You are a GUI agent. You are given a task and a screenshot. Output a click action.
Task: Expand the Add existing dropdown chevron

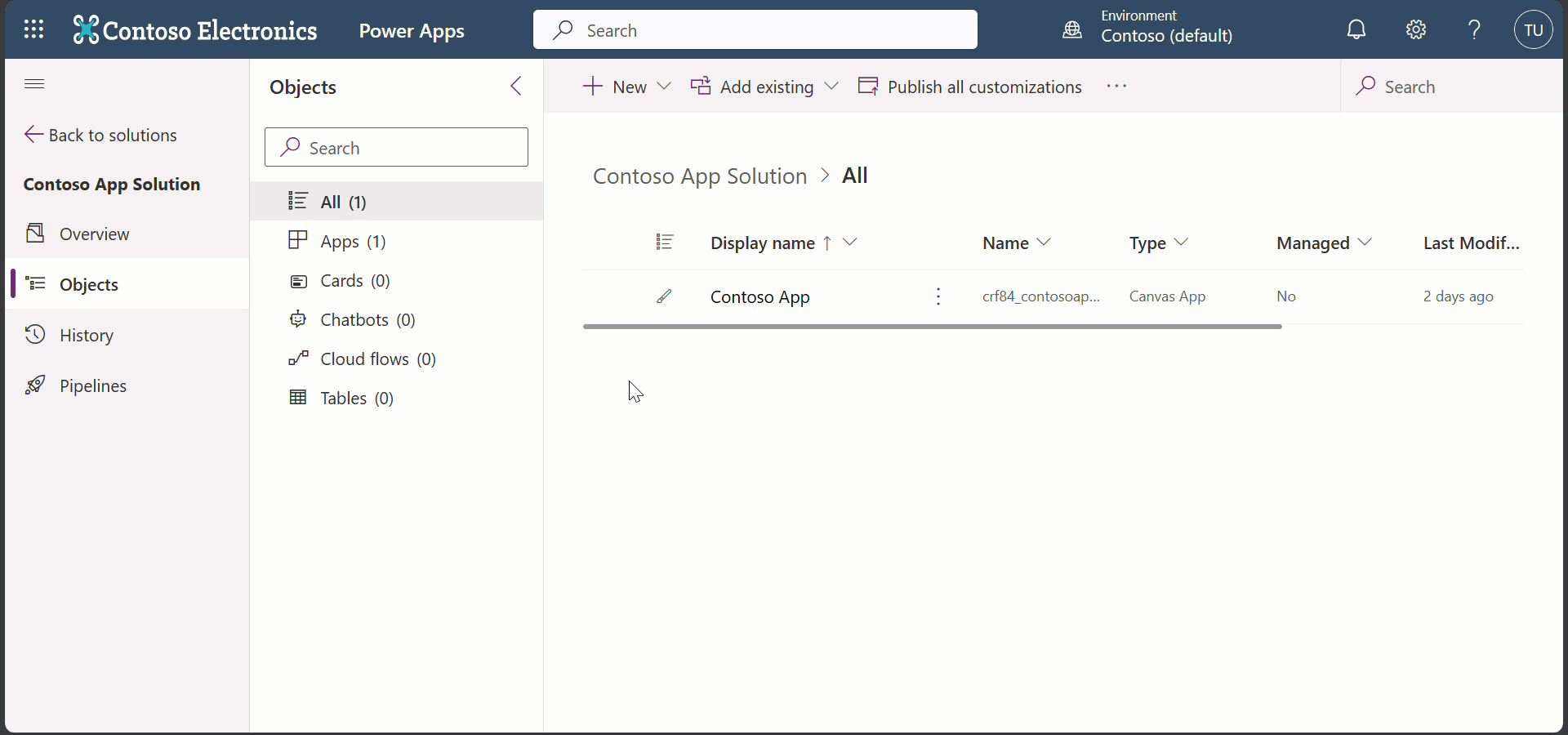tap(831, 87)
